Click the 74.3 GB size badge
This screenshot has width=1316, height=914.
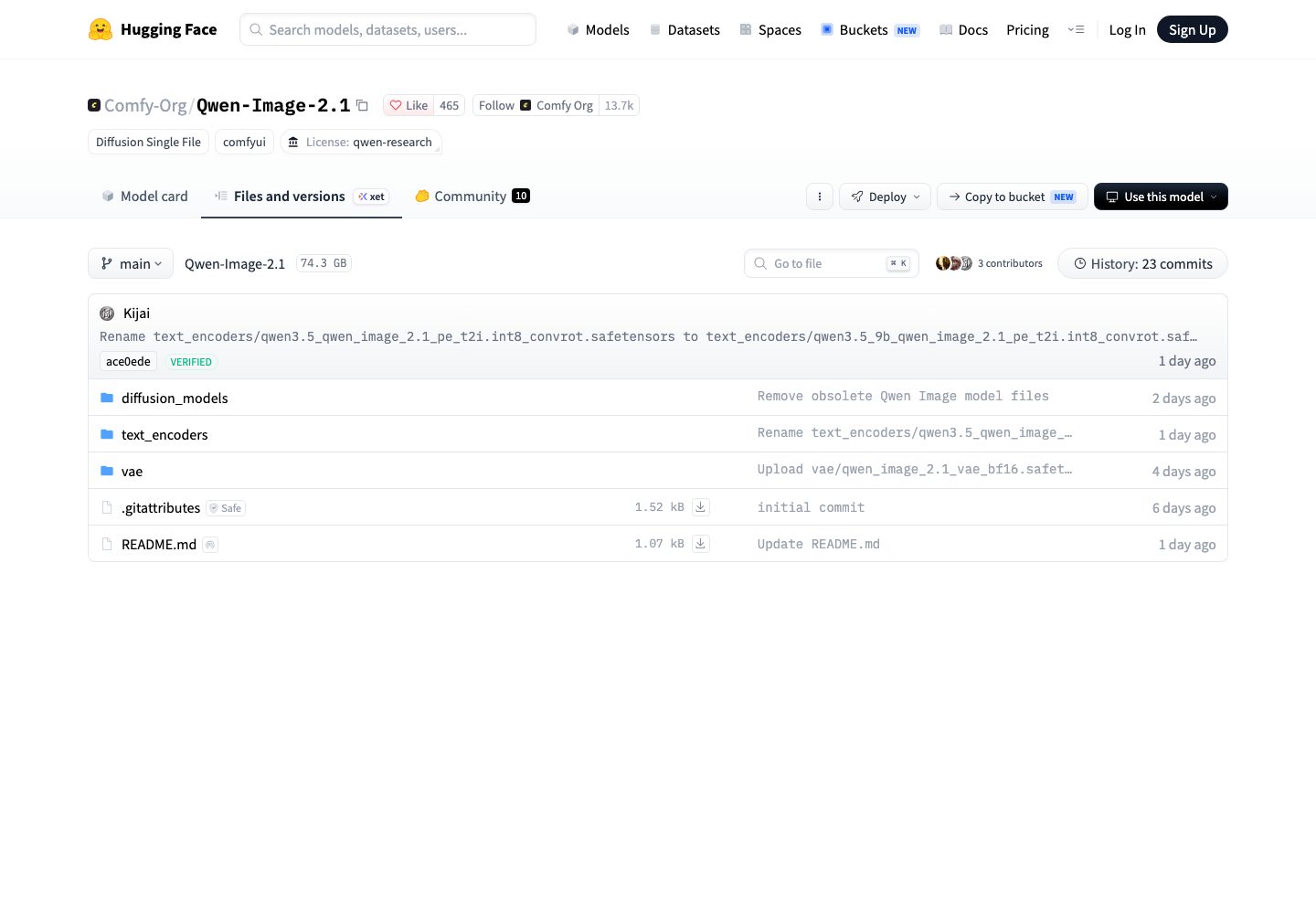click(324, 263)
